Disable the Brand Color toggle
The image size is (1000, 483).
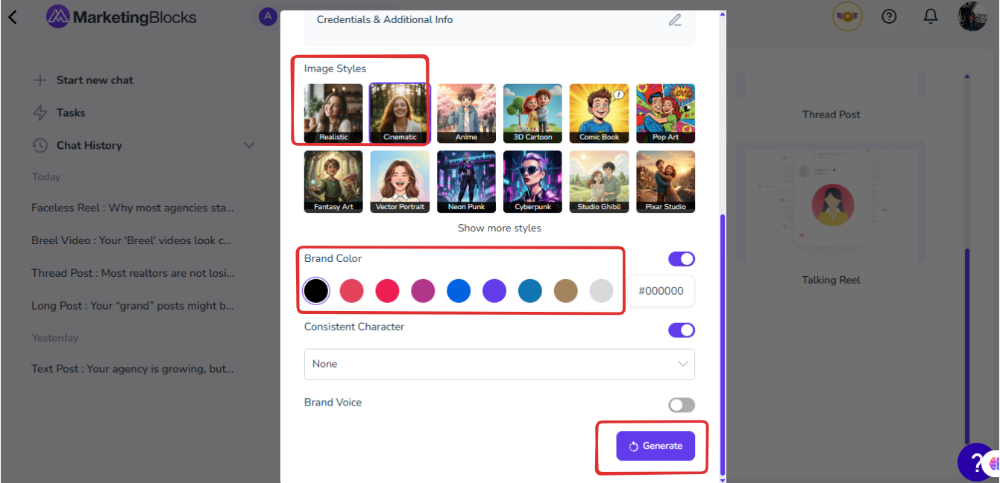point(681,259)
